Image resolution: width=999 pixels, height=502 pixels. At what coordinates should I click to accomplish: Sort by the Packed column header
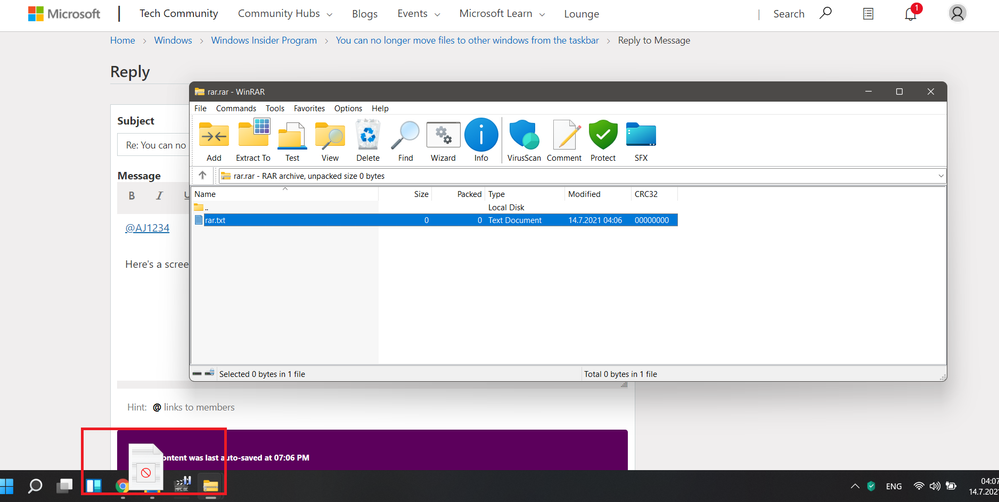click(x=458, y=194)
